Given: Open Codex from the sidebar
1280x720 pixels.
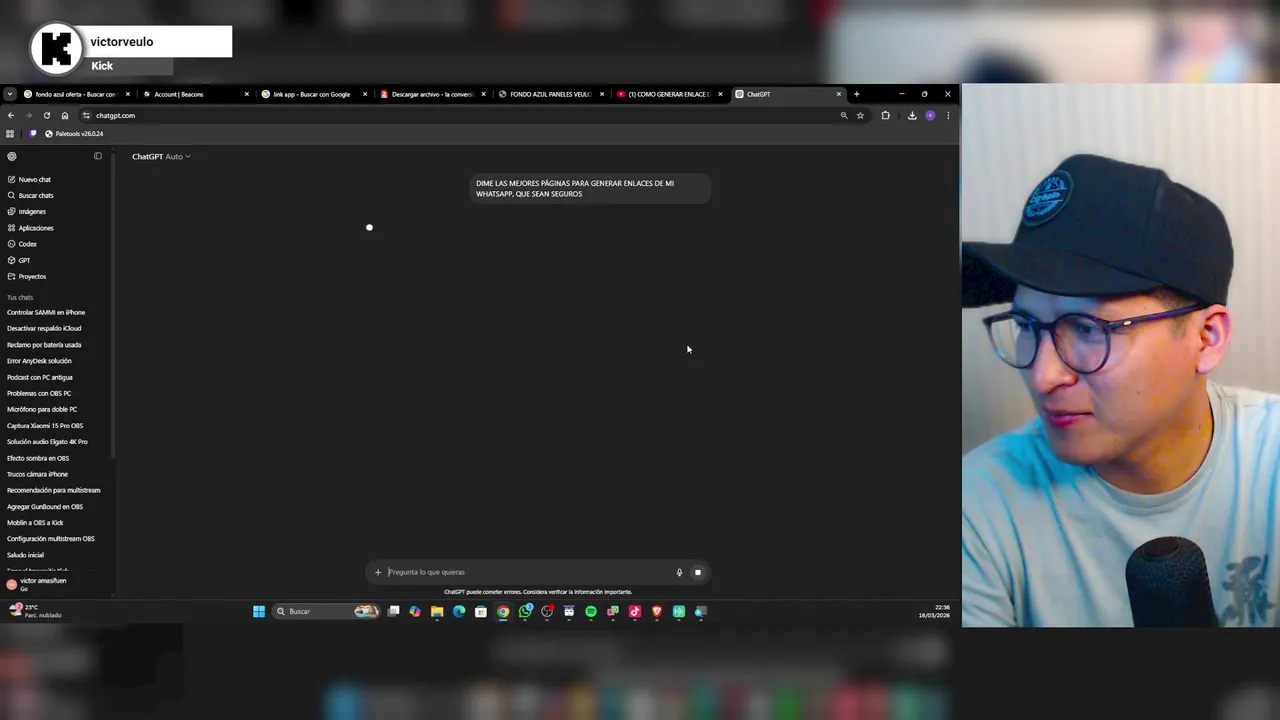Looking at the screenshot, I should tap(22, 244).
